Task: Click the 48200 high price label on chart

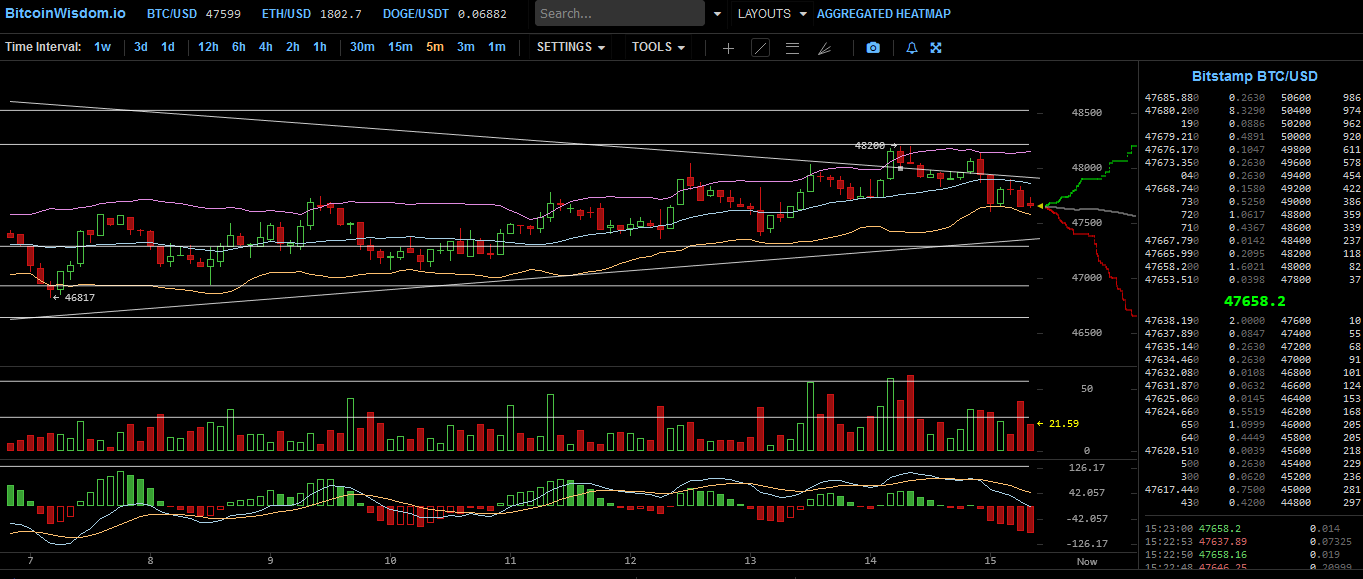Action: tap(870, 145)
